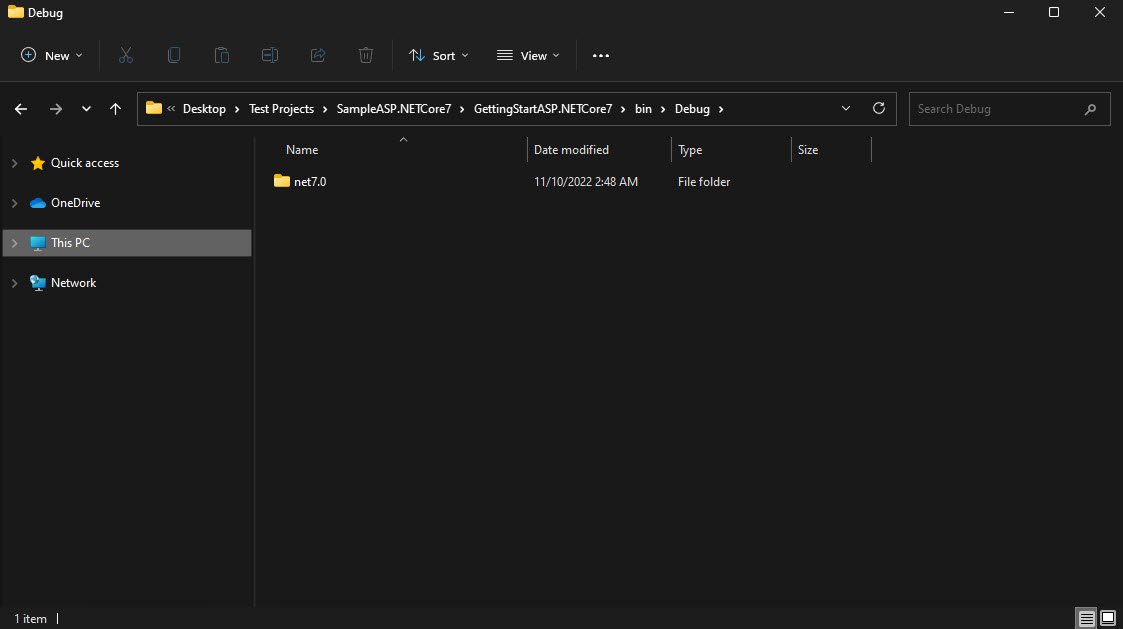
Task: Jump to Desktop via the breadcrumb
Action: tap(205, 108)
